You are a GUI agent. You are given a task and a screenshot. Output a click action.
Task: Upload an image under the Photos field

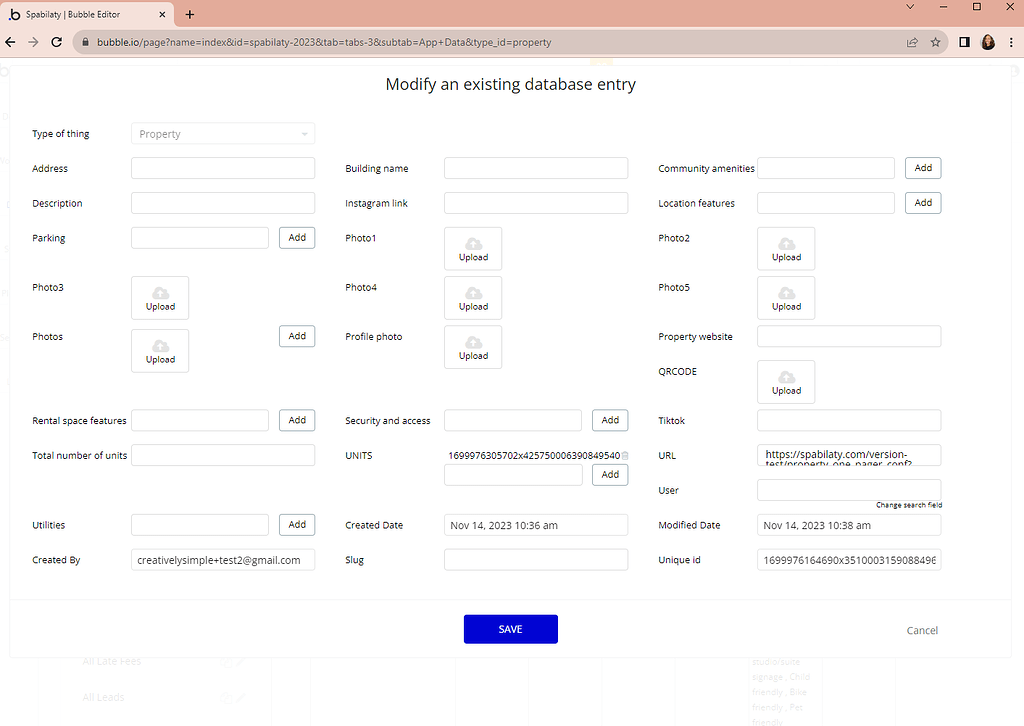tap(159, 350)
